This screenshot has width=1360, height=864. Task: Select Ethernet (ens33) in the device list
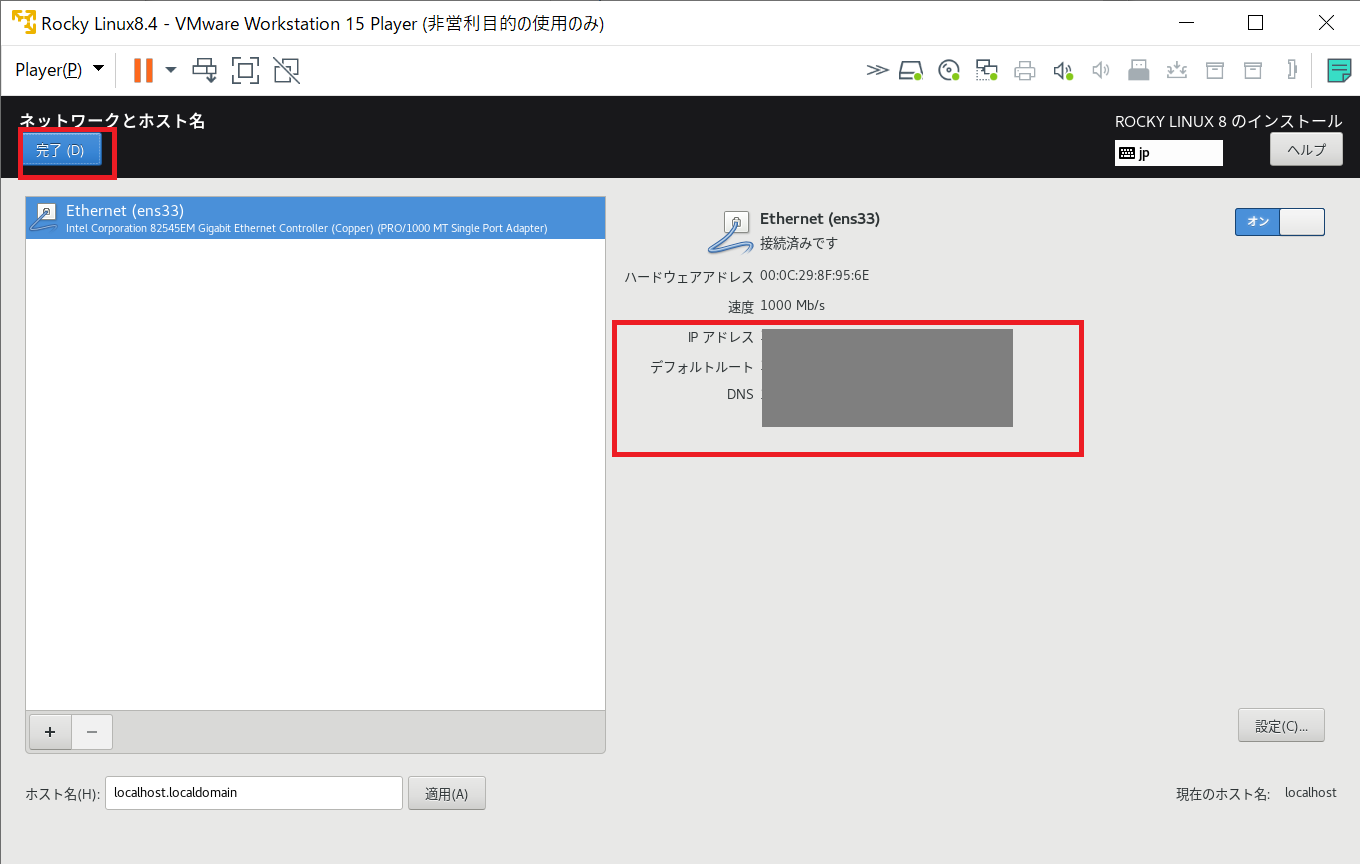(x=316, y=218)
